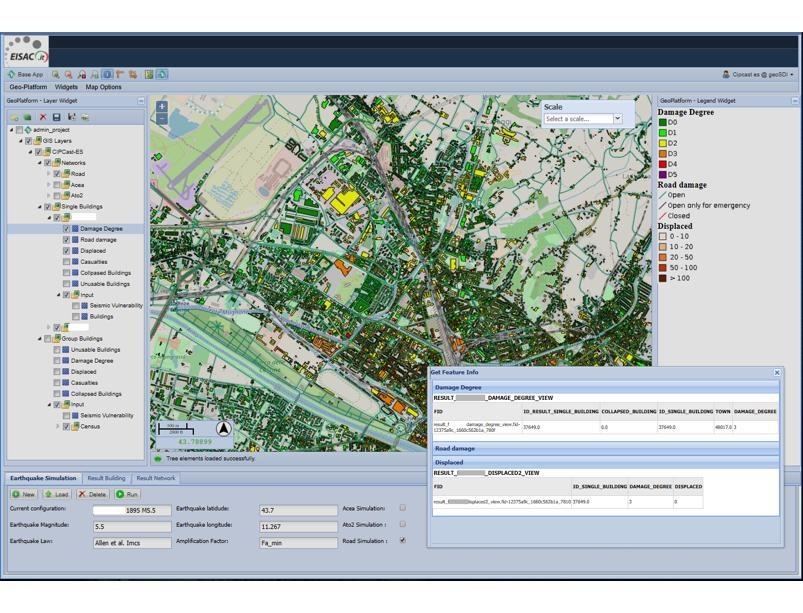803x613 pixels.
Task: Uncheck the Road damage layer checkbox
Action: (67, 240)
